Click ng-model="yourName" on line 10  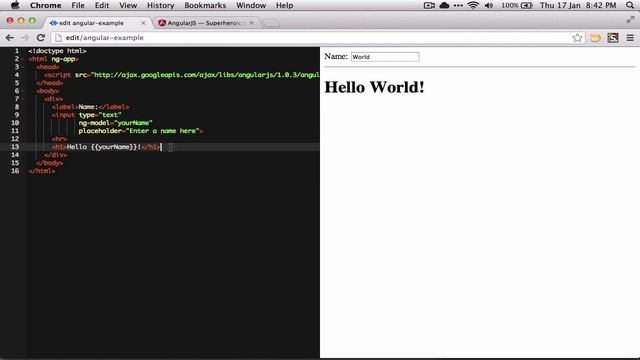116,123
